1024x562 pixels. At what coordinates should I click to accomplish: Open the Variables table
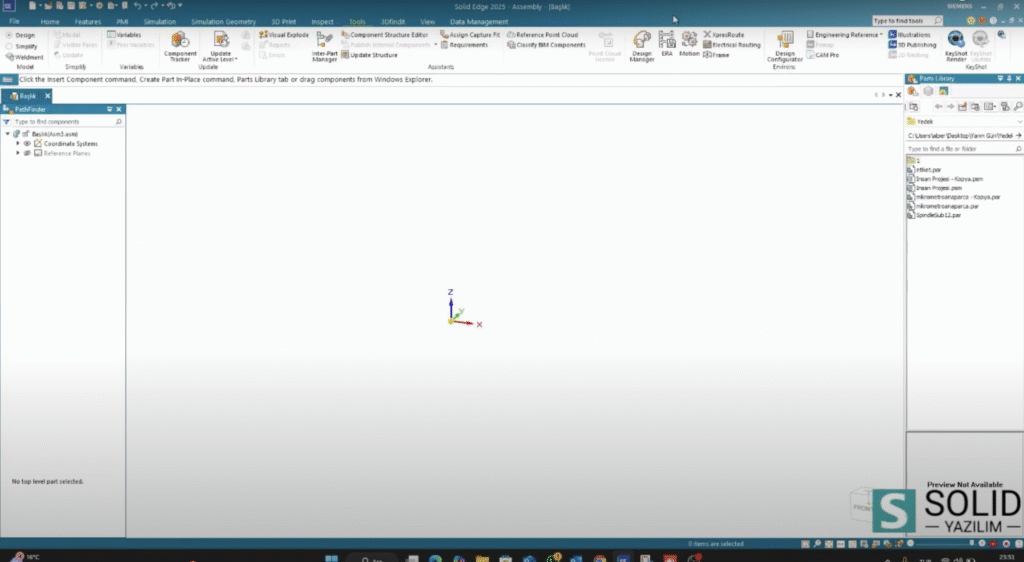click(124, 35)
